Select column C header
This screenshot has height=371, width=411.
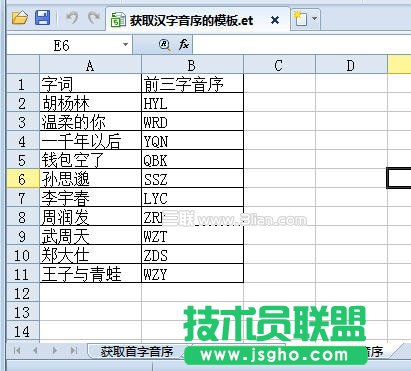279,65
